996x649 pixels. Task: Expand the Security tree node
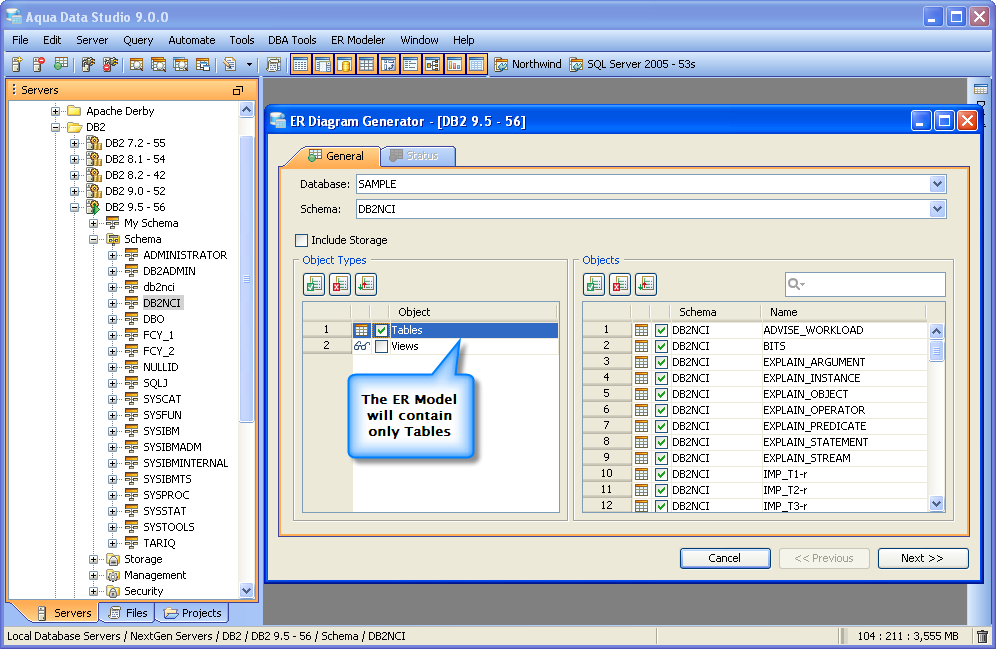[93, 591]
